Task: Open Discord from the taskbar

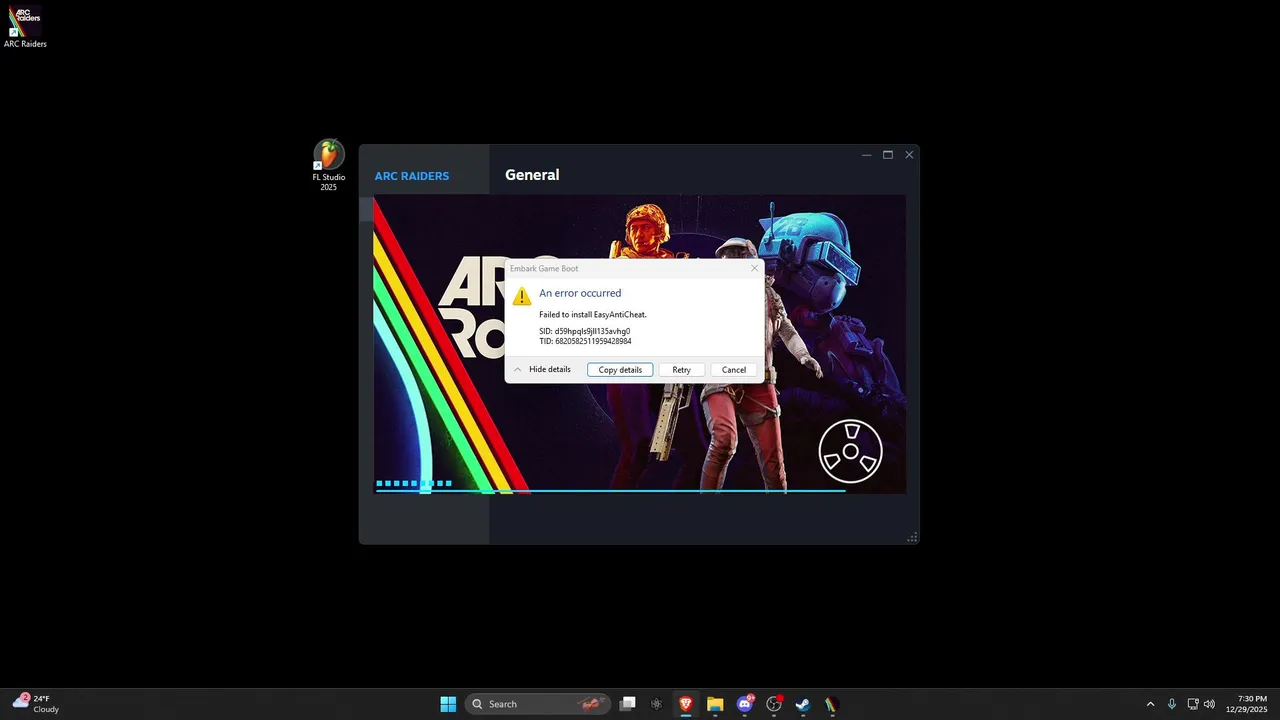Action: pos(745,704)
